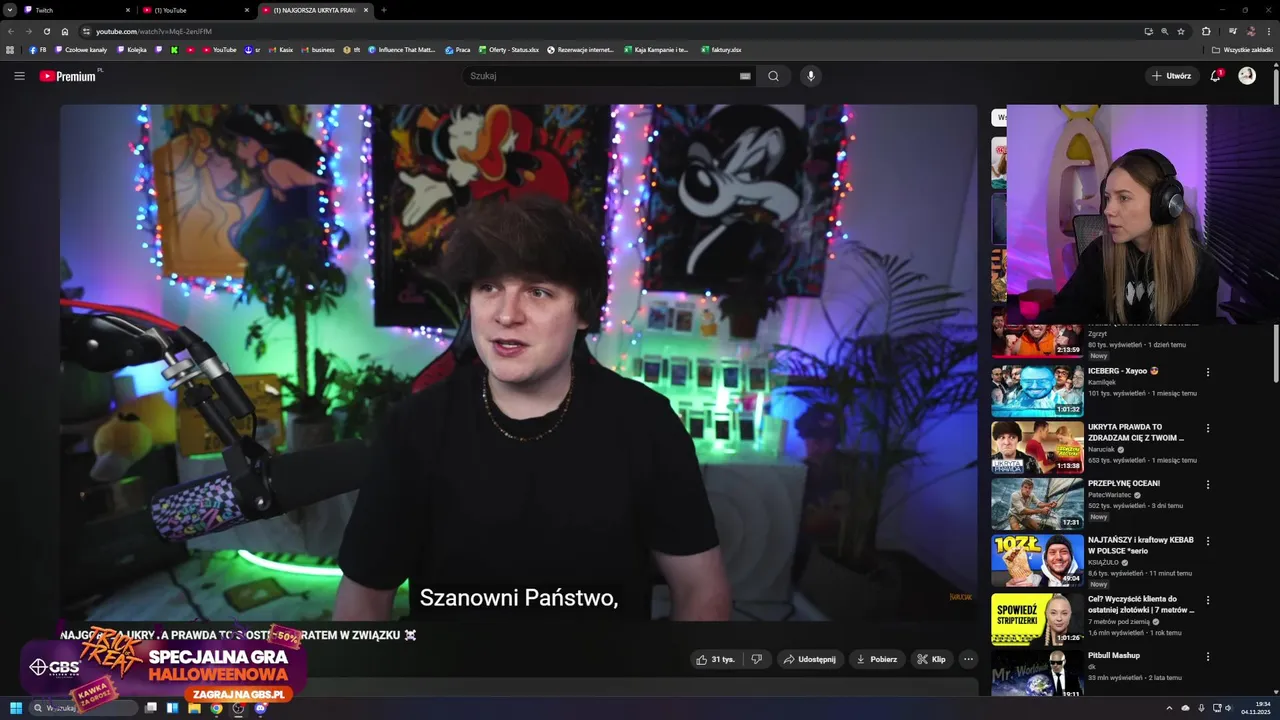Start voice search with the microphone icon

[x=811, y=76]
